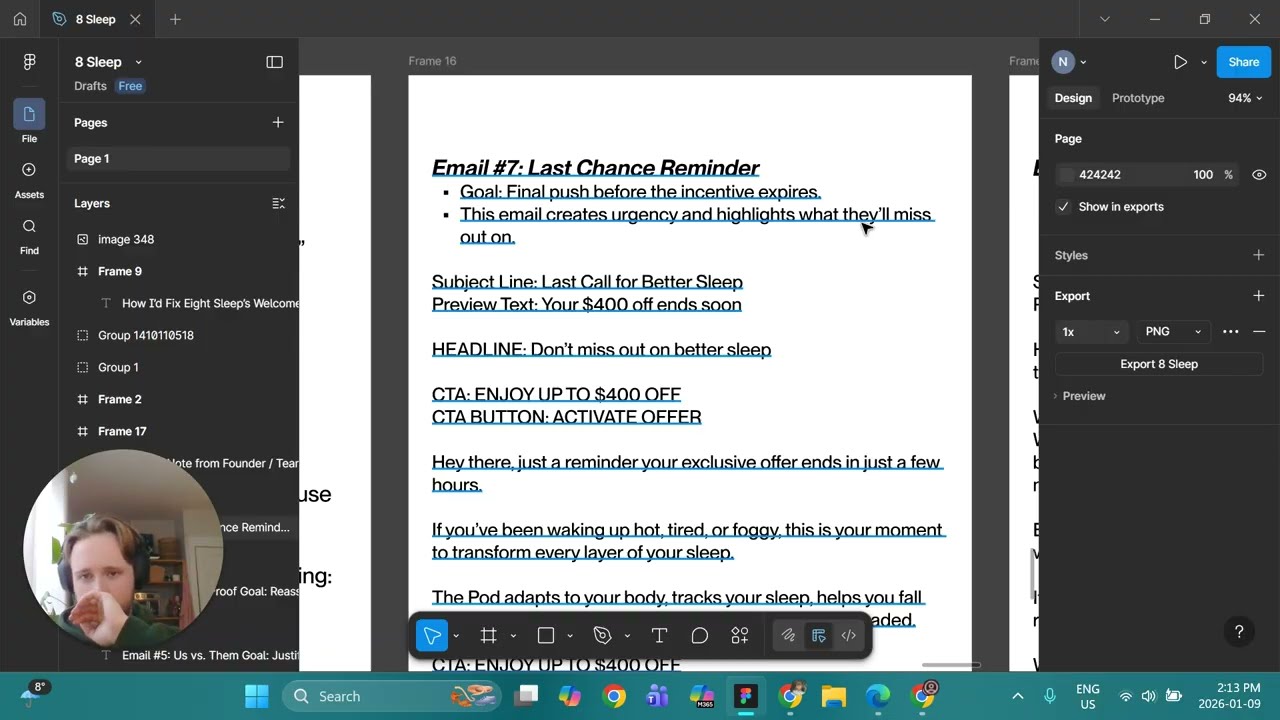Open the zoom level 94% dropdown

click(1246, 98)
